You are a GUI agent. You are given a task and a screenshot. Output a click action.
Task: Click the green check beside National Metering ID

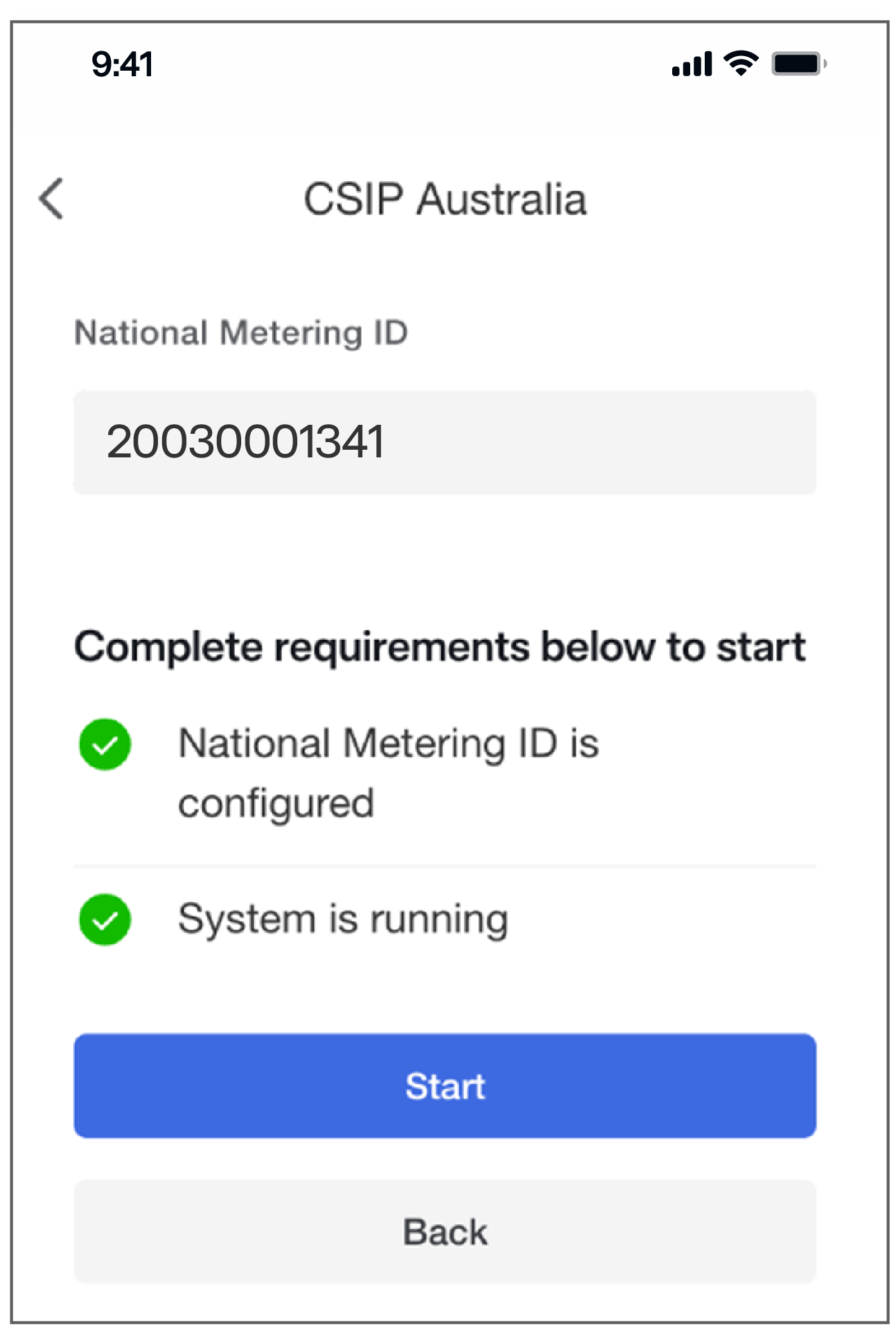[x=105, y=744]
